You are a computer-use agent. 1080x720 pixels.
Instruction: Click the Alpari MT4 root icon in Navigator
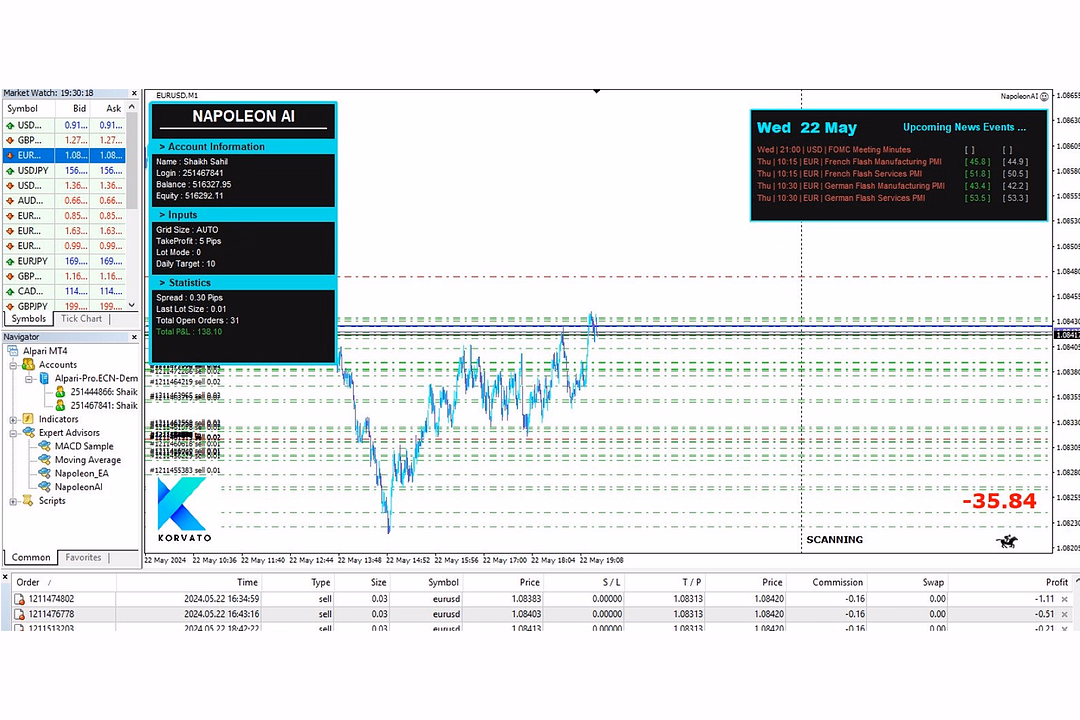click(13, 351)
